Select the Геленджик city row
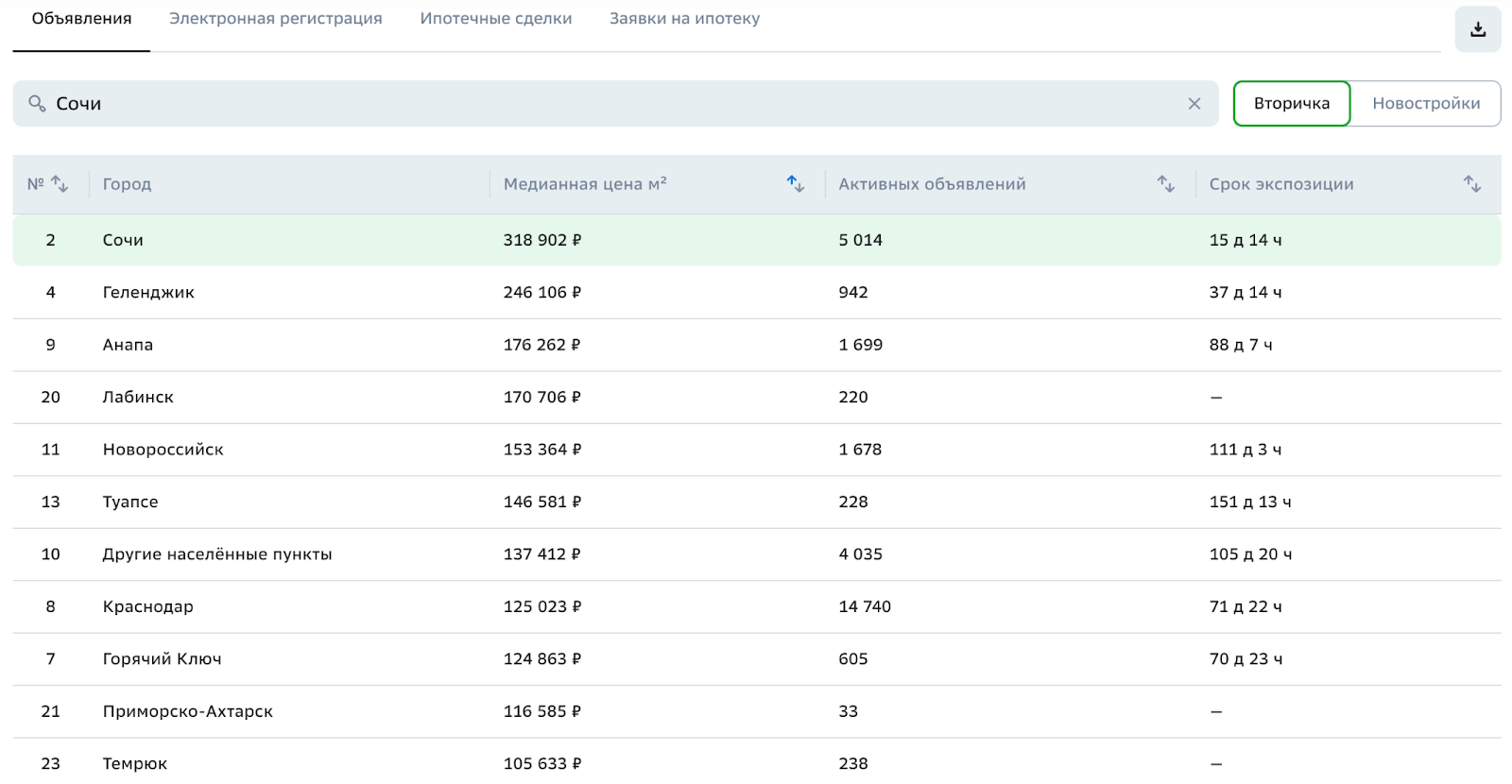This screenshot has height=784, width=1512. [x=757, y=293]
